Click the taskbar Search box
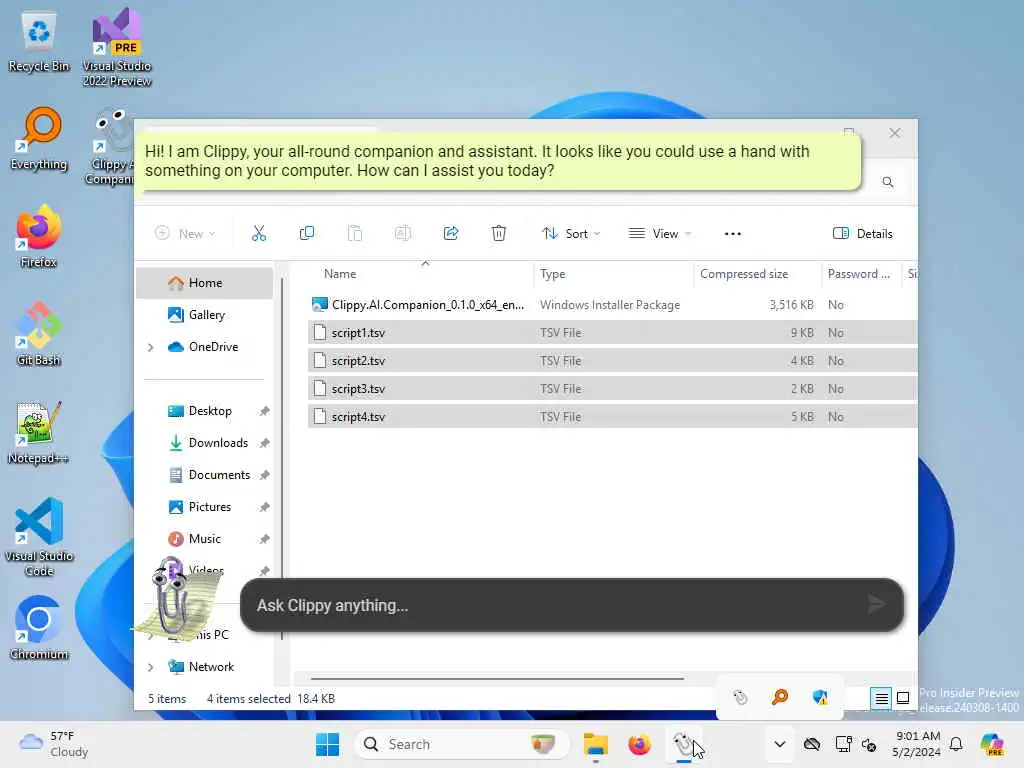 (x=462, y=744)
